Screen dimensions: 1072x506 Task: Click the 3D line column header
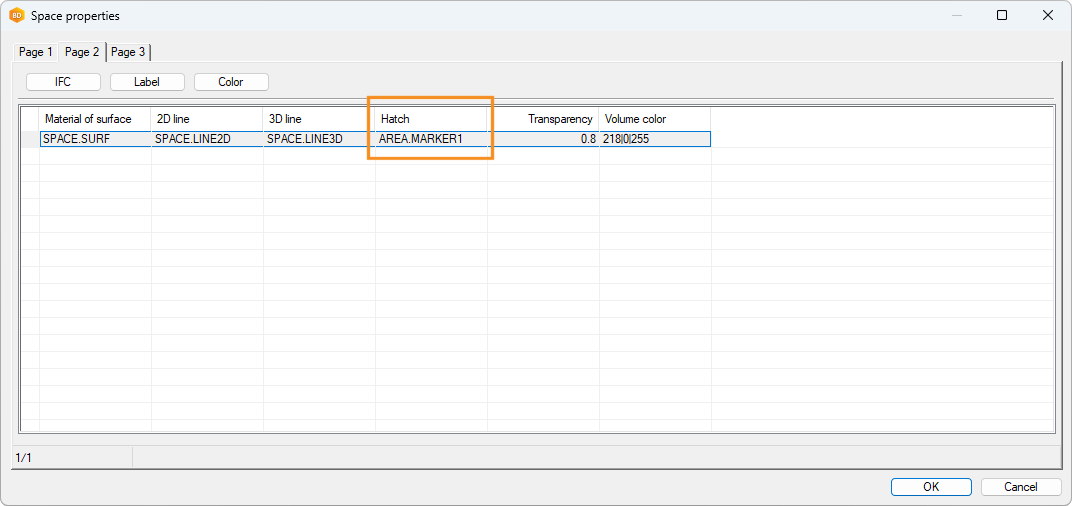pyautogui.click(x=319, y=119)
